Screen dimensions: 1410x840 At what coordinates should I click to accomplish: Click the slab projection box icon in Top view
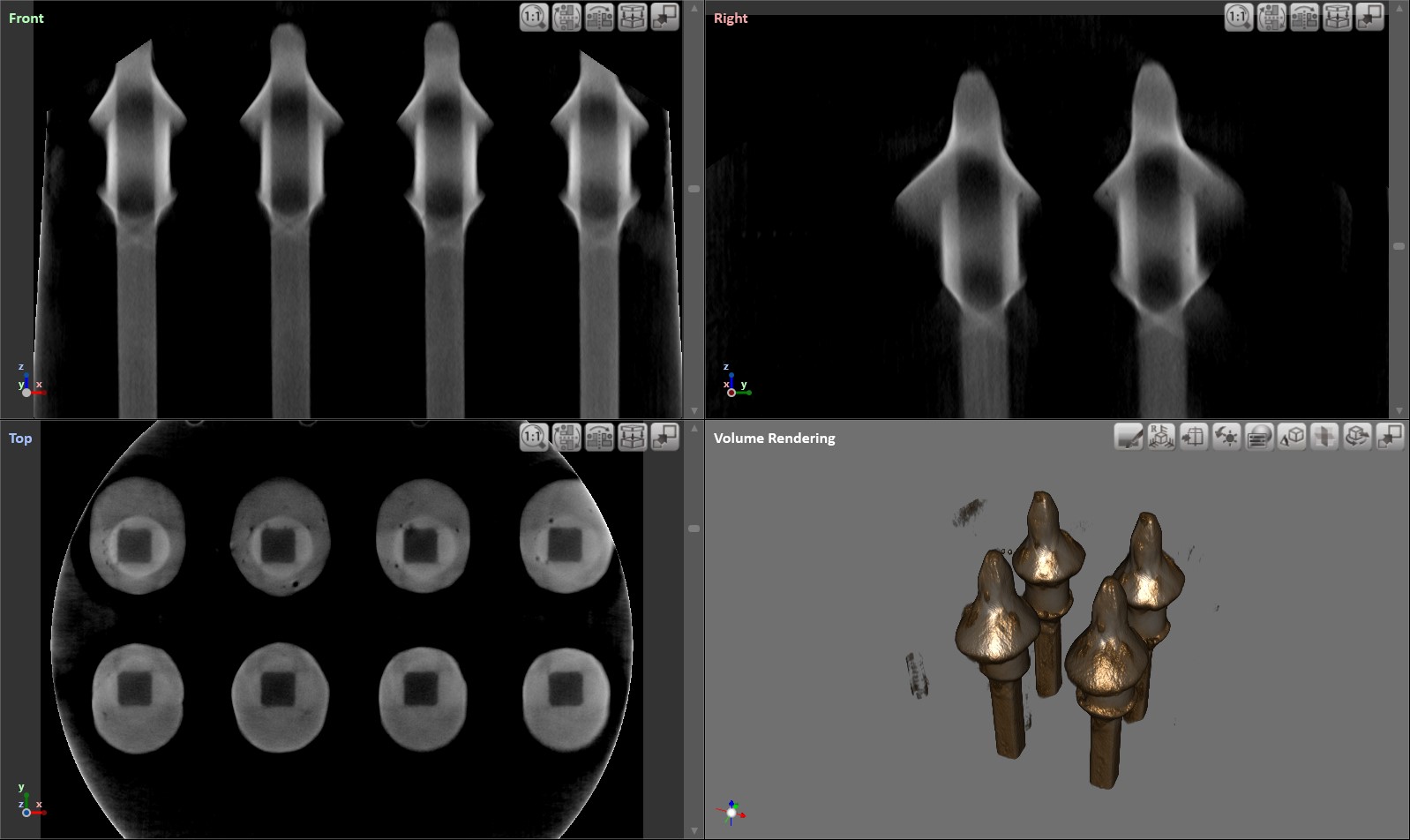tap(632, 437)
